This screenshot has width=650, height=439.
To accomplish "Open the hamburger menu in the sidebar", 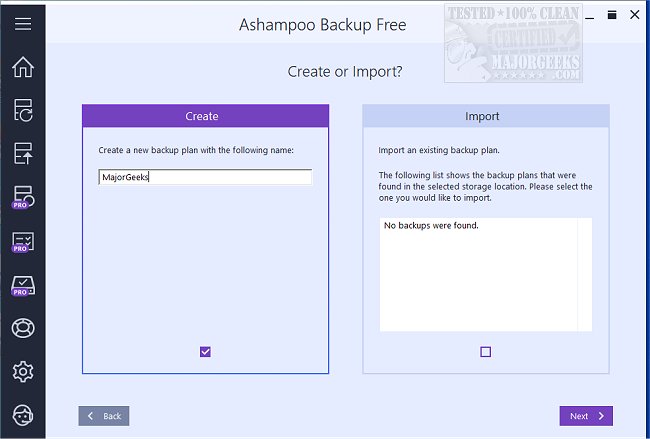I will [x=23, y=24].
